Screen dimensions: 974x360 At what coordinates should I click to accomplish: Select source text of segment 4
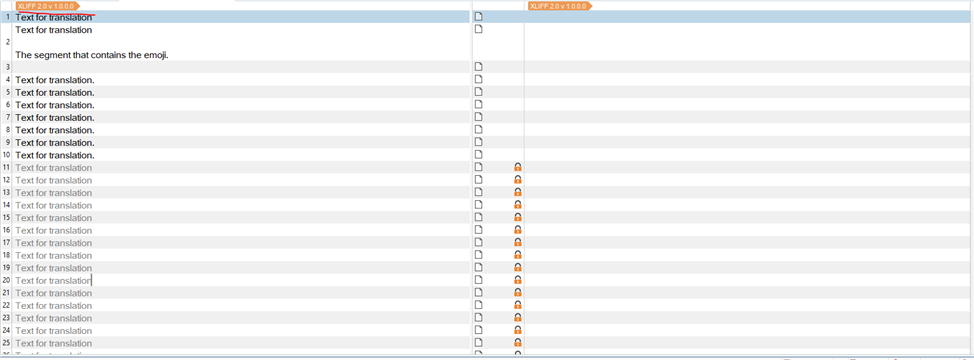click(55, 80)
